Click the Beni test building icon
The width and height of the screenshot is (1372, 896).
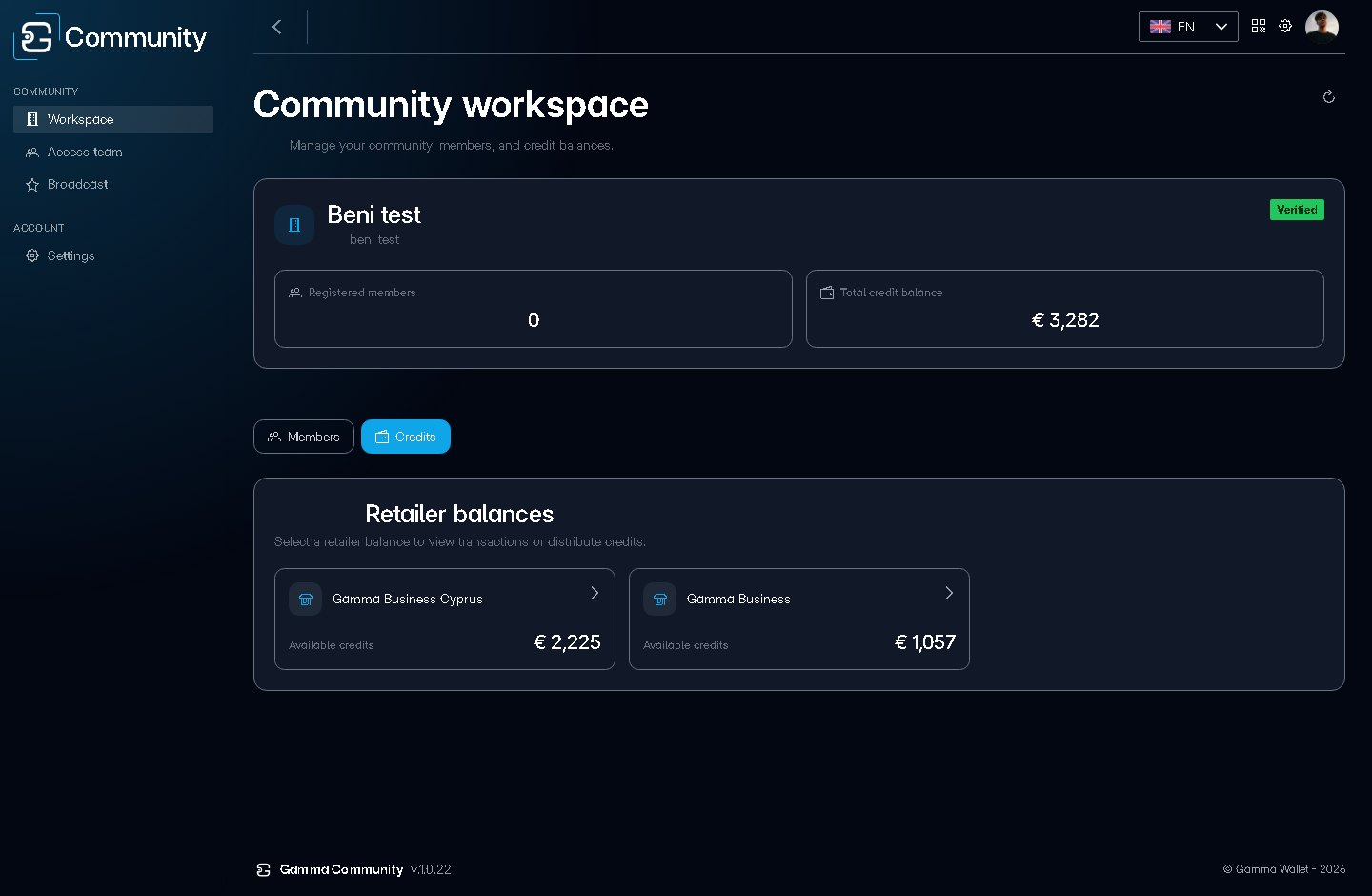point(294,225)
